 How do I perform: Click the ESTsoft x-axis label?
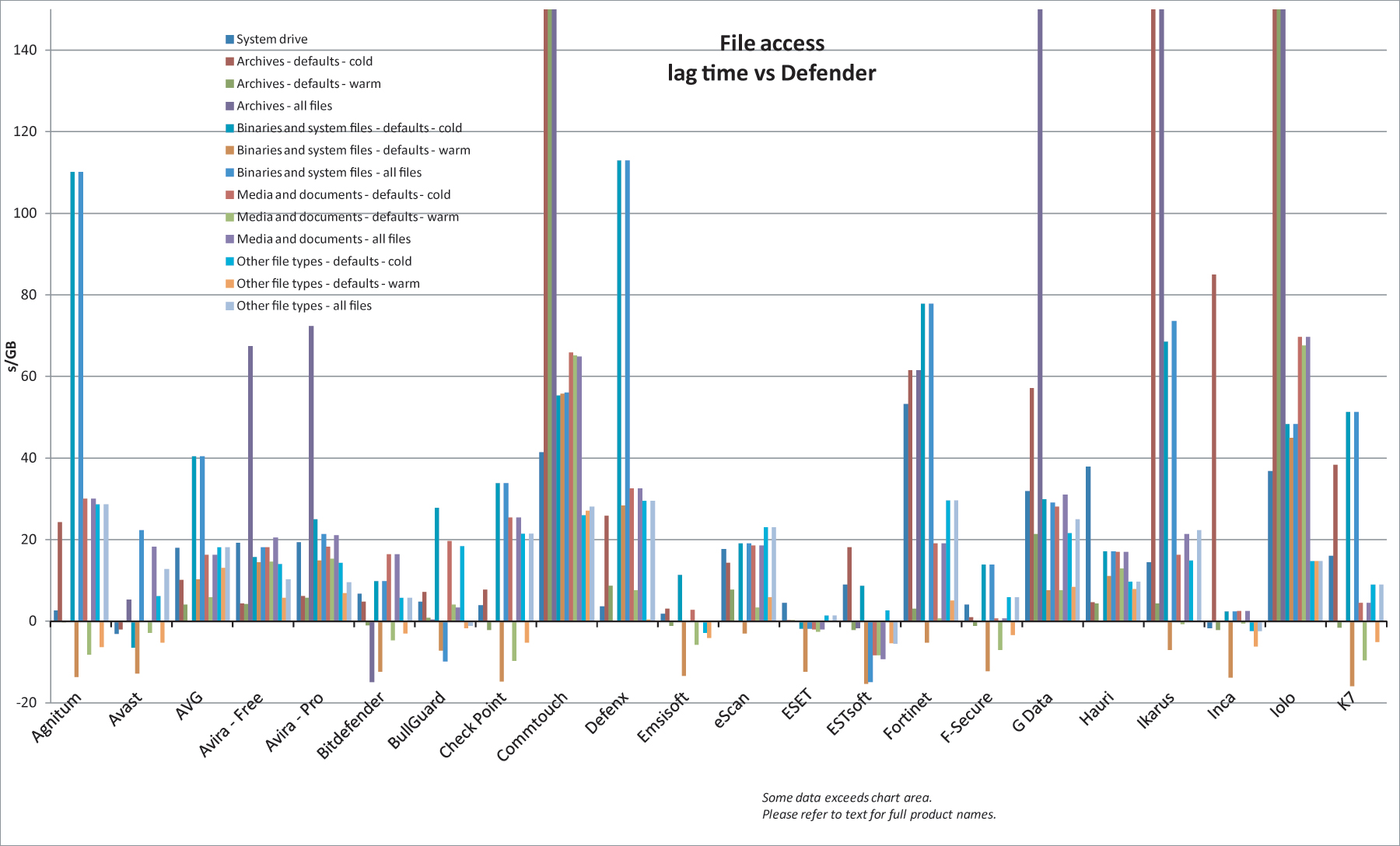(849, 713)
